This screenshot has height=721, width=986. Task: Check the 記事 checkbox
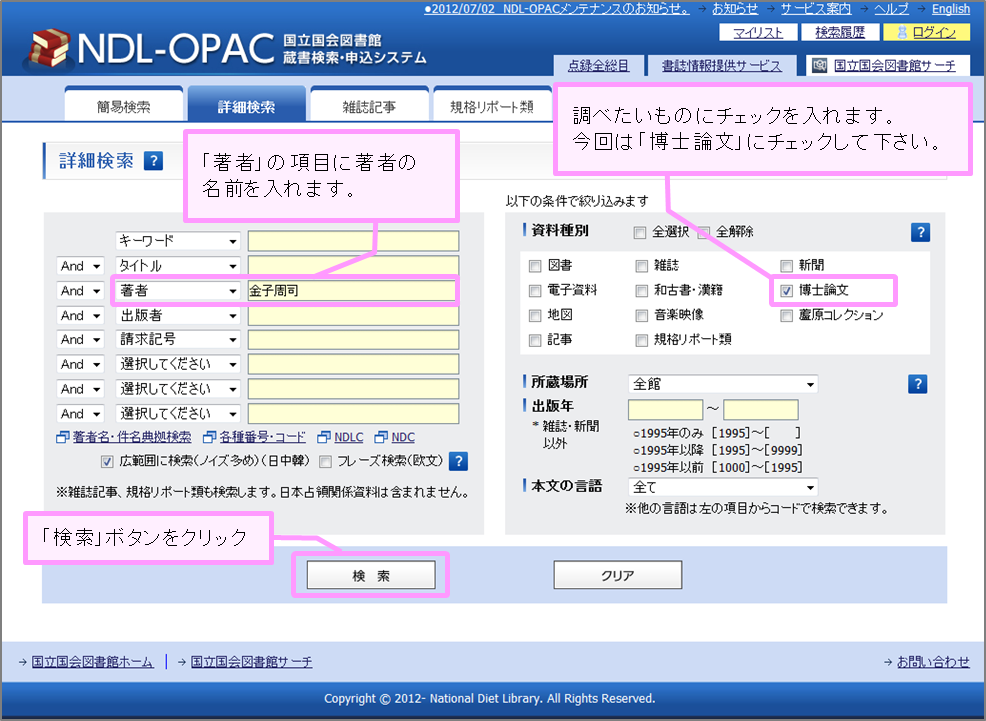click(x=535, y=340)
